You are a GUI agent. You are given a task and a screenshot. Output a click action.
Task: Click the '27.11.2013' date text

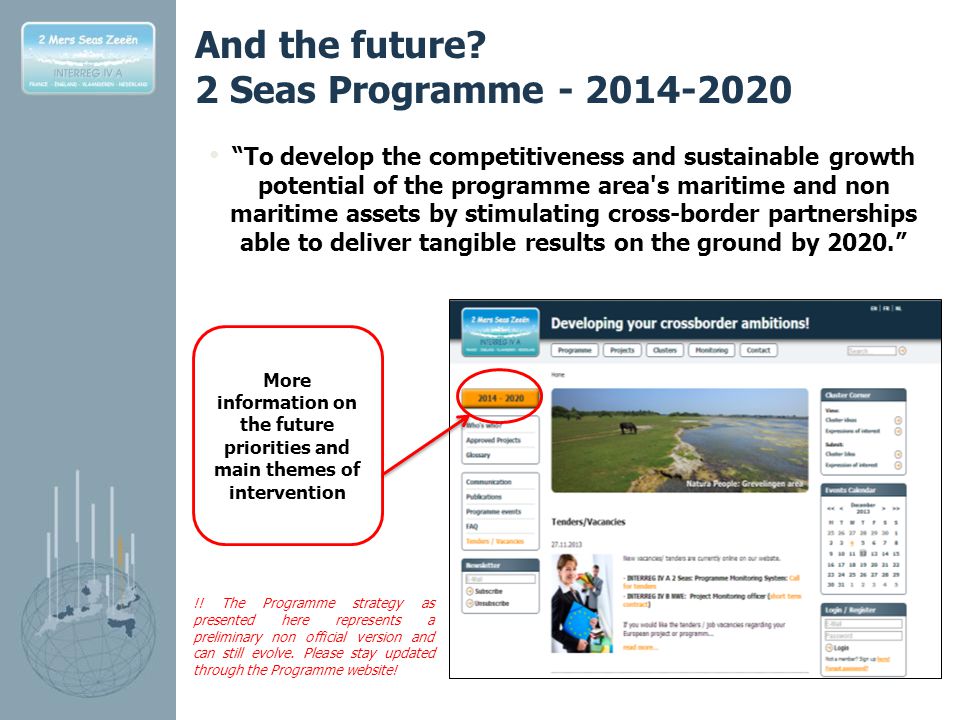click(x=567, y=544)
